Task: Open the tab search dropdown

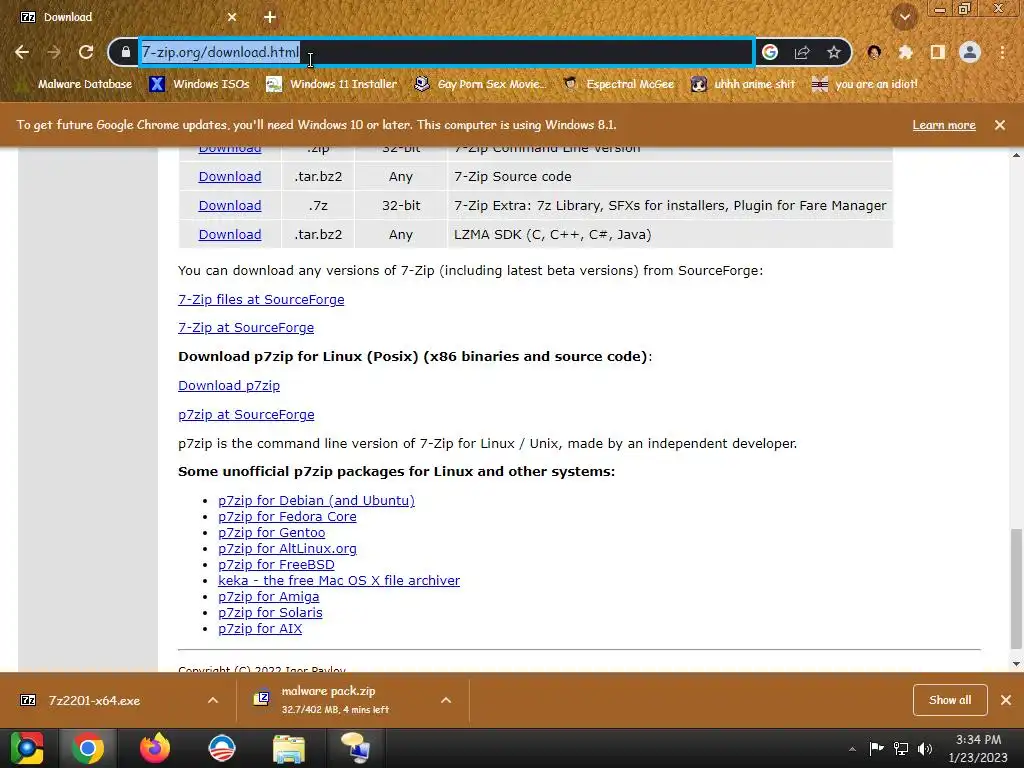Action: tap(904, 17)
